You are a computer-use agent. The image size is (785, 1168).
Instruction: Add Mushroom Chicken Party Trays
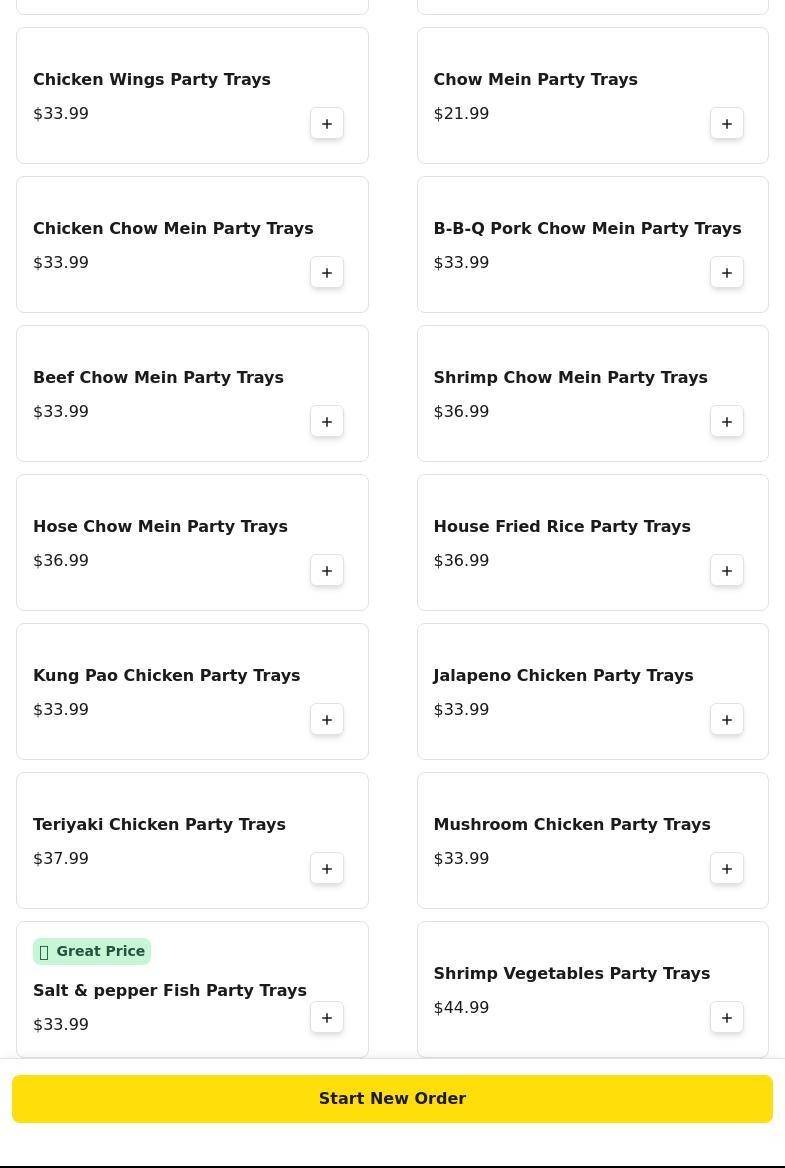pos(727,869)
